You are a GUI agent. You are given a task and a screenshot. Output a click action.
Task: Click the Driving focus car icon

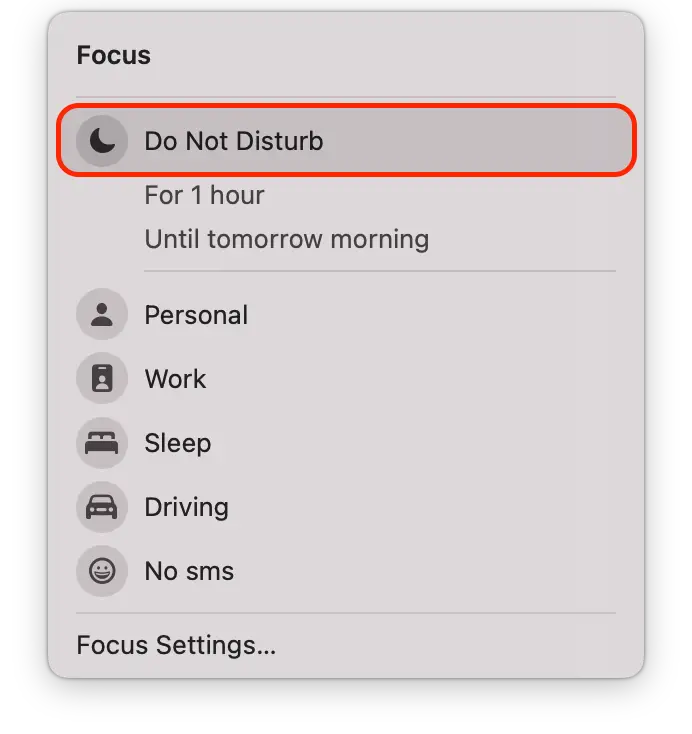pos(102,507)
